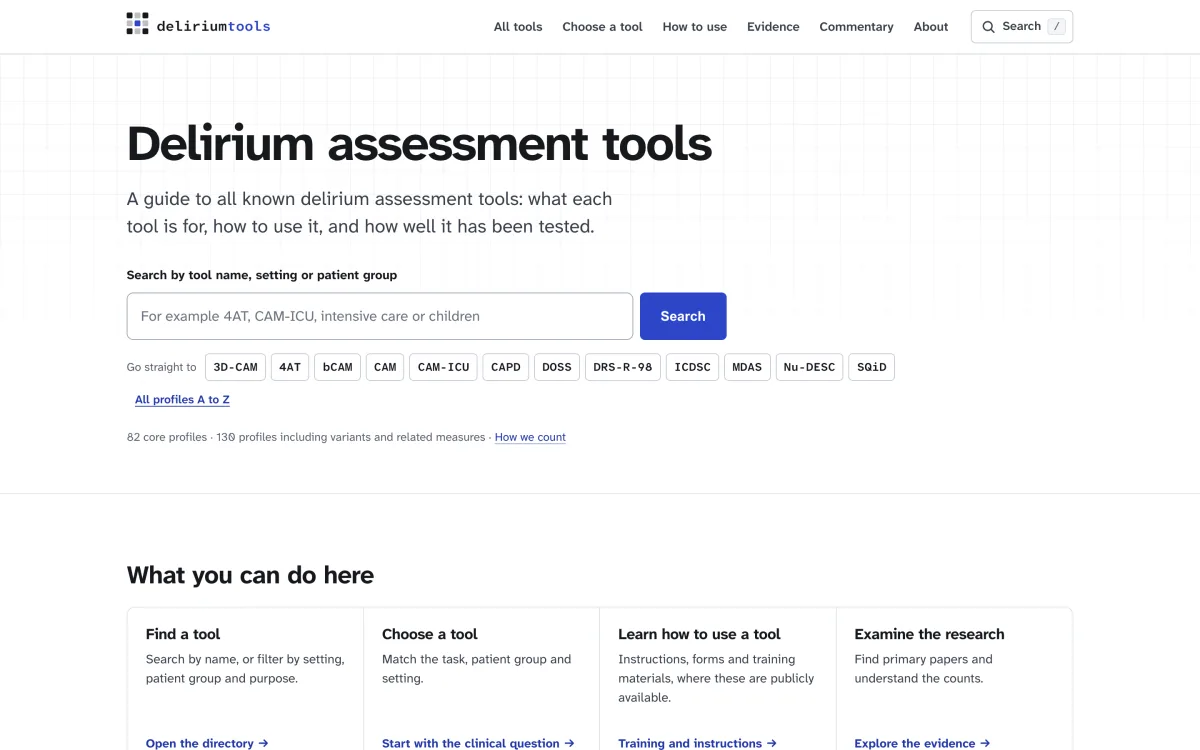Click the Open the directory link

pos(207,743)
